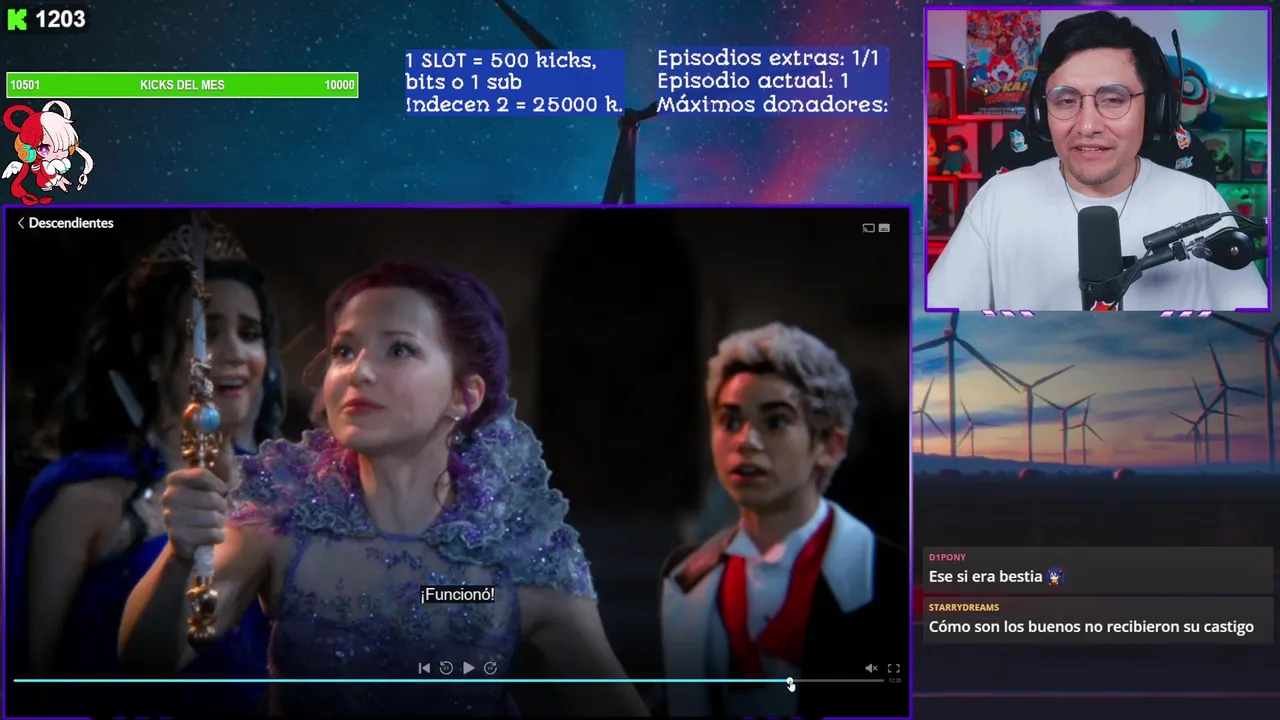Image resolution: width=1280 pixels, height=720 pixels.
Task: Seek on the video timeline bar
Action: [448, 681]
